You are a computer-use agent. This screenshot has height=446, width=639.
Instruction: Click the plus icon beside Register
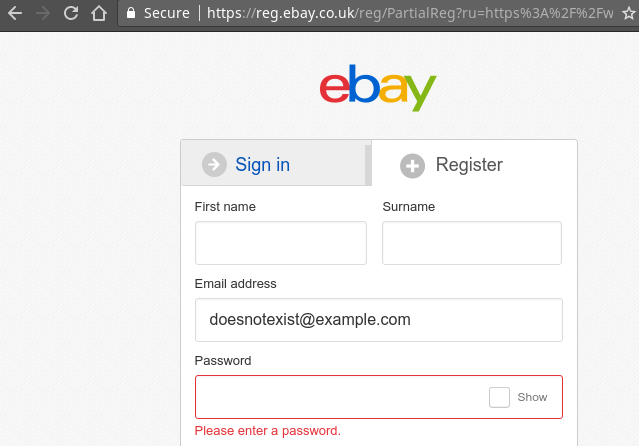click(x=412, y=166)
